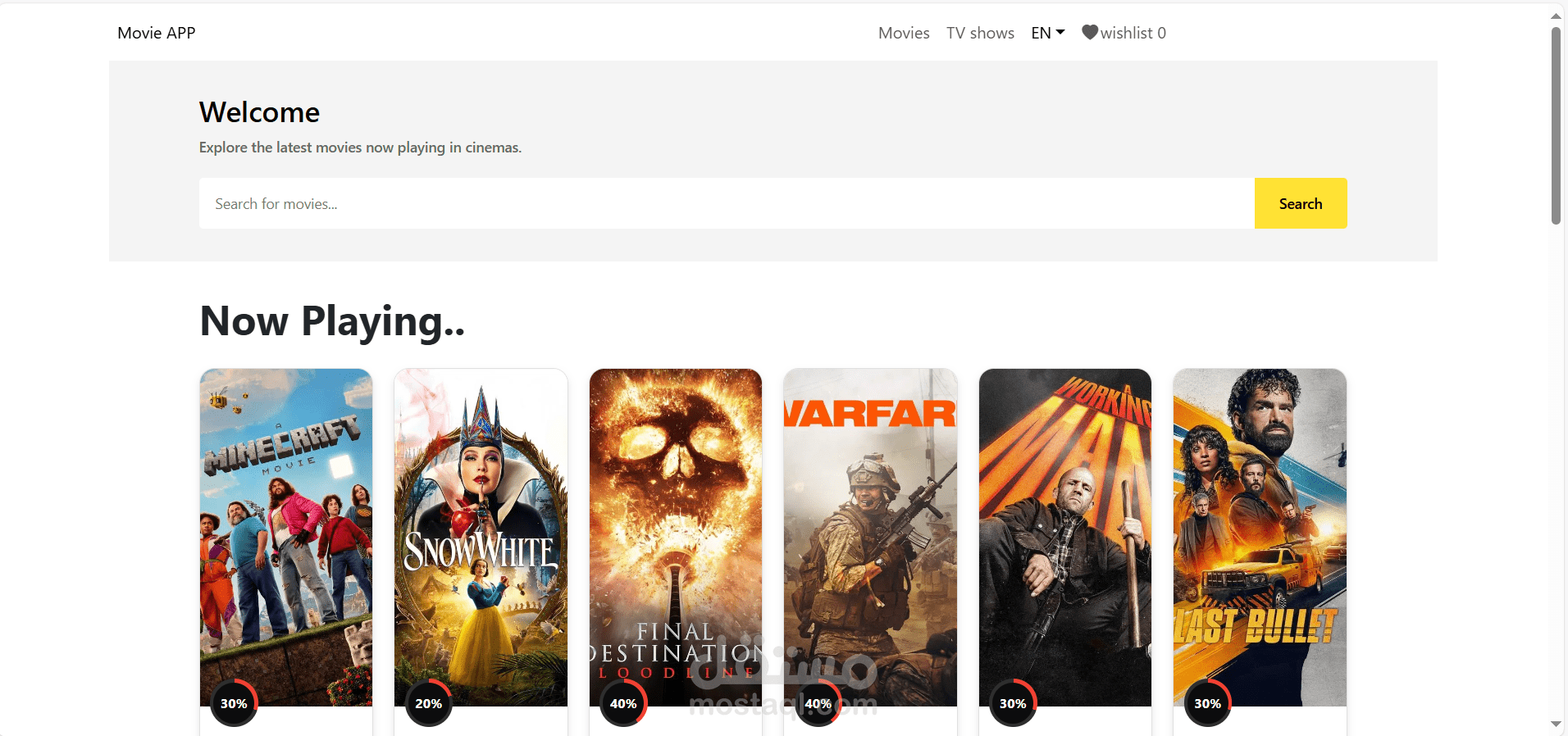This screenshot has height=736, width=1568.
Task: Focus the Search for movies input field
Action: pos(727,203)
